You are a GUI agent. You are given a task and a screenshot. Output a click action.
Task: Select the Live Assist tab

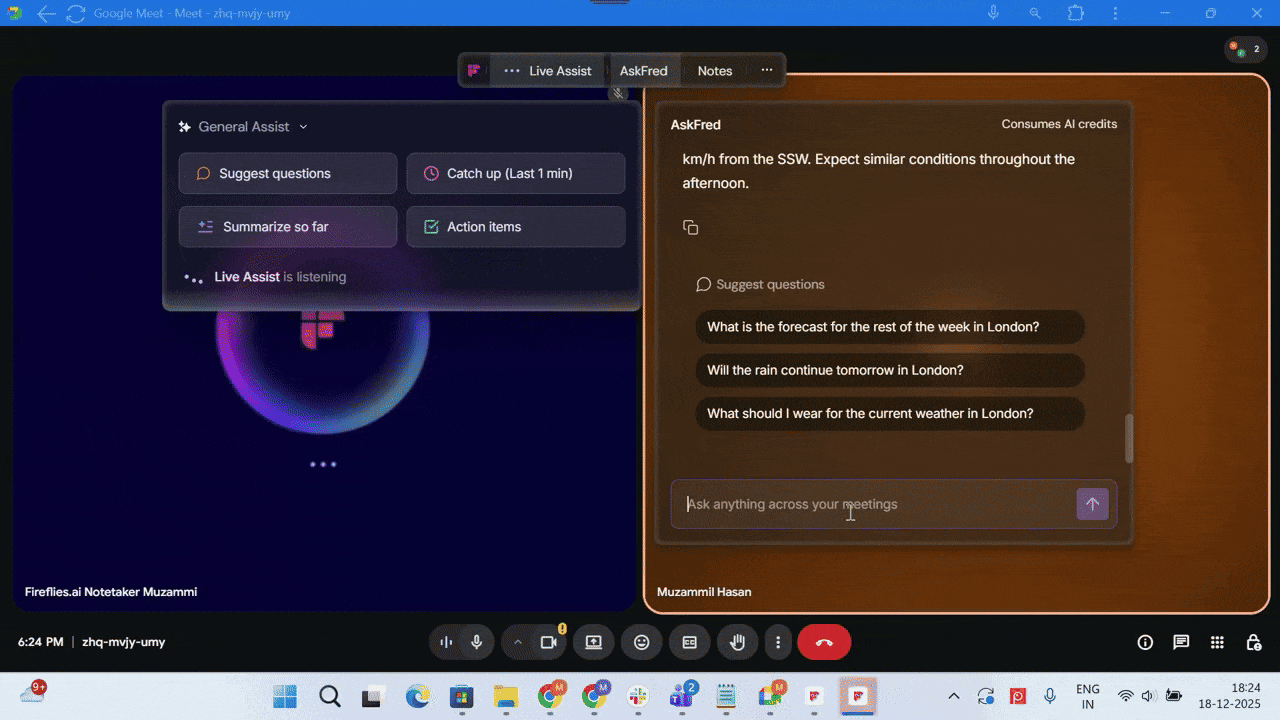click(x=560, y=70)
